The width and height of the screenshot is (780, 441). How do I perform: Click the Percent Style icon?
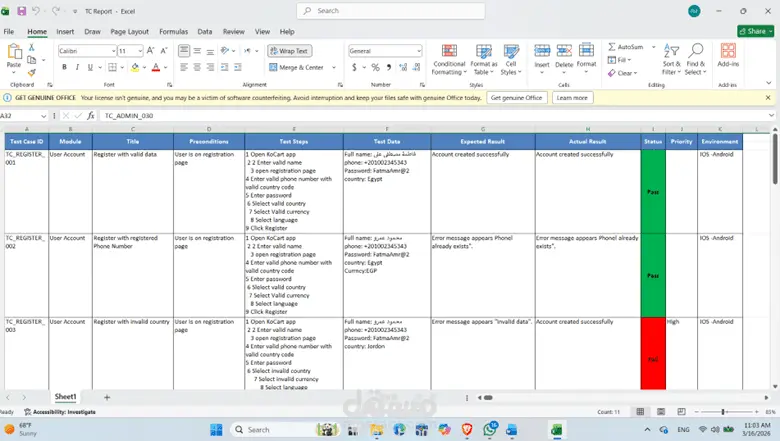pyautogui.click(x=375, y=67)
